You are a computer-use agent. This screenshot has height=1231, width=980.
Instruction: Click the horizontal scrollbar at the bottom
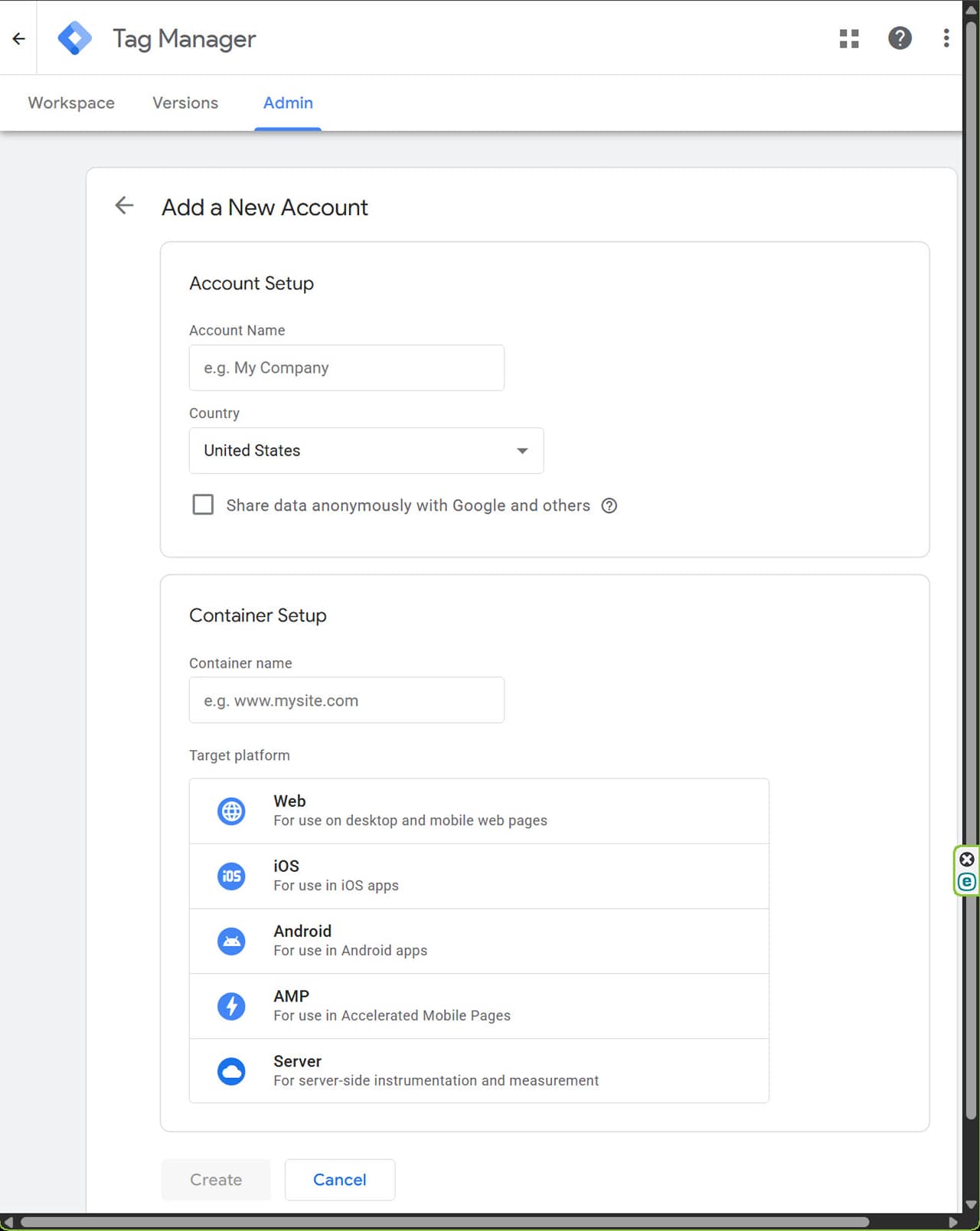(x=444, y=1222)
